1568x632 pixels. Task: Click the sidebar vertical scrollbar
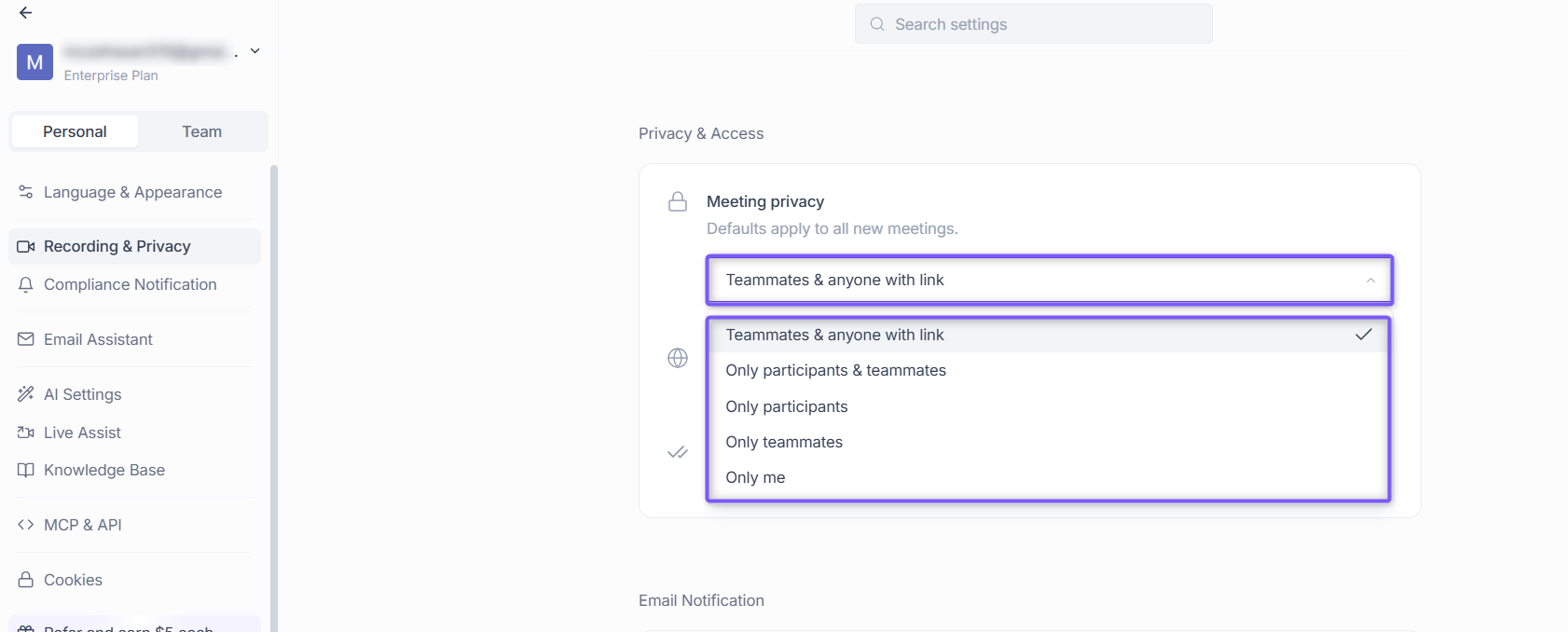coord(274,398)
